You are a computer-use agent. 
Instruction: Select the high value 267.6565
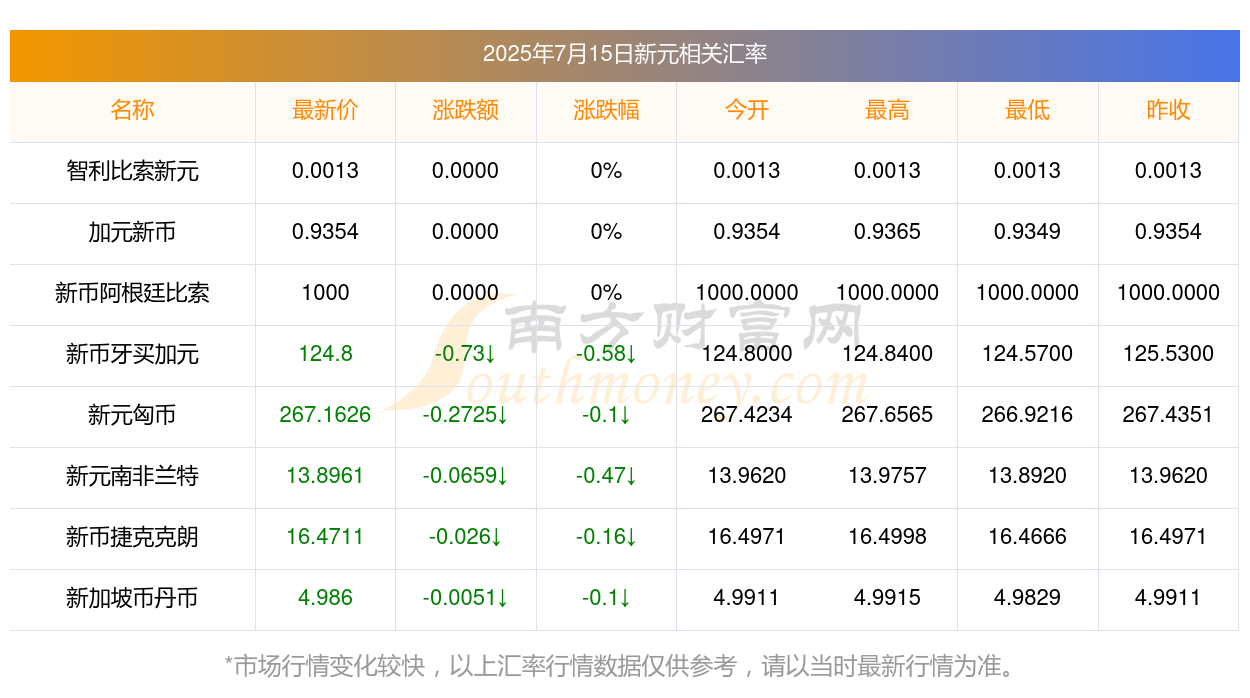click(x=887, y=415)
